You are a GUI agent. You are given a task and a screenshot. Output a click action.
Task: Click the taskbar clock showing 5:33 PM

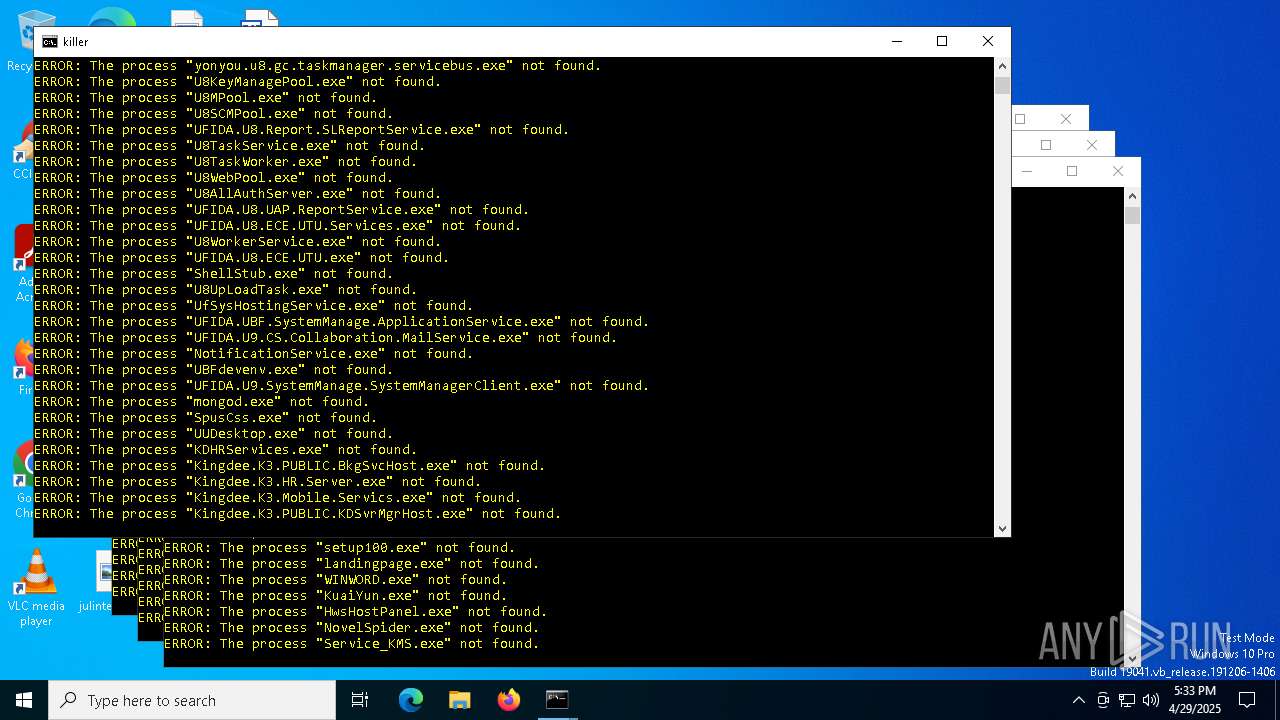(x=1194, y=700)
